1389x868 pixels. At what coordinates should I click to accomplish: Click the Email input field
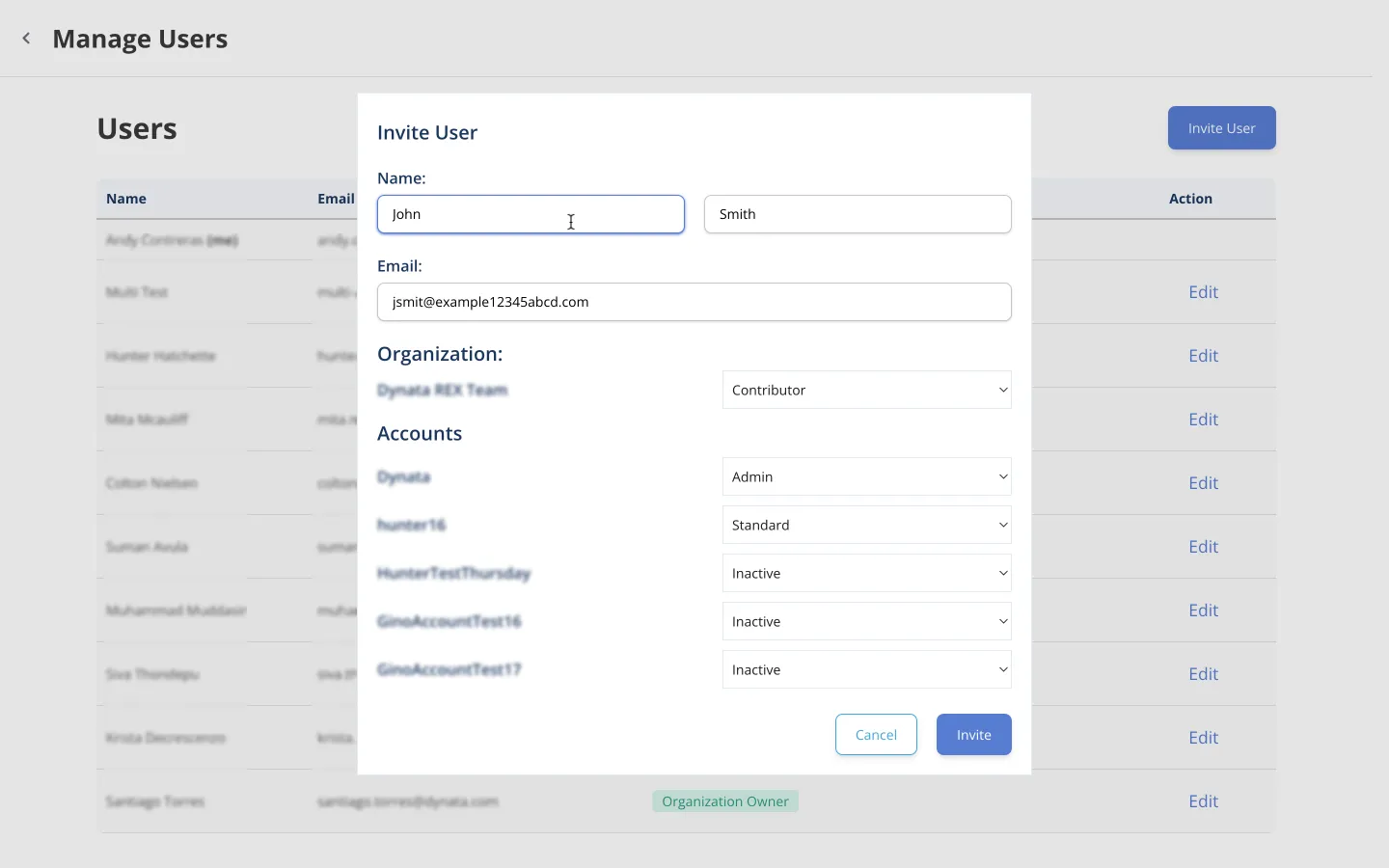click(694, 302)
